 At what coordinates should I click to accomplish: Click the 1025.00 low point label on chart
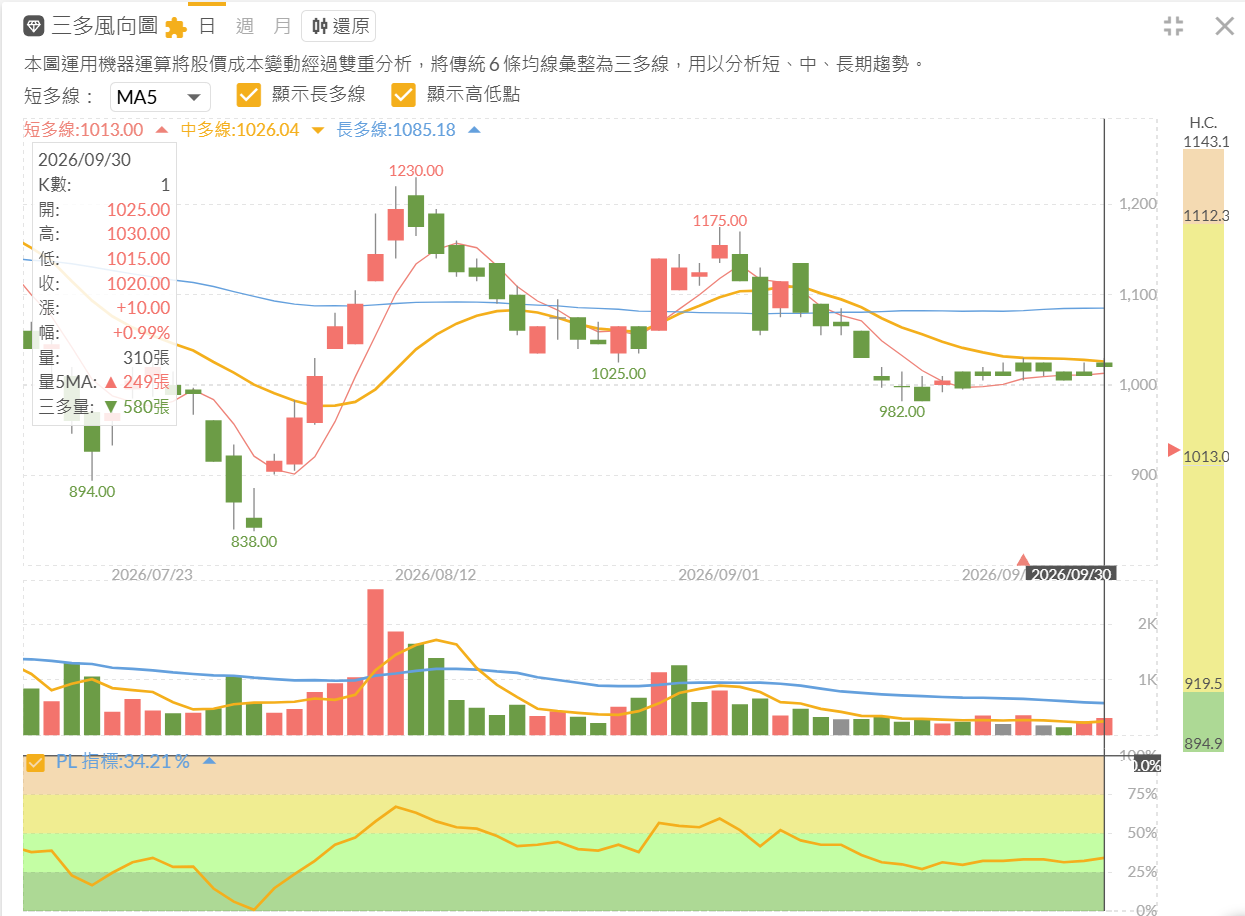pyautogui.click(x=618, y=373)
